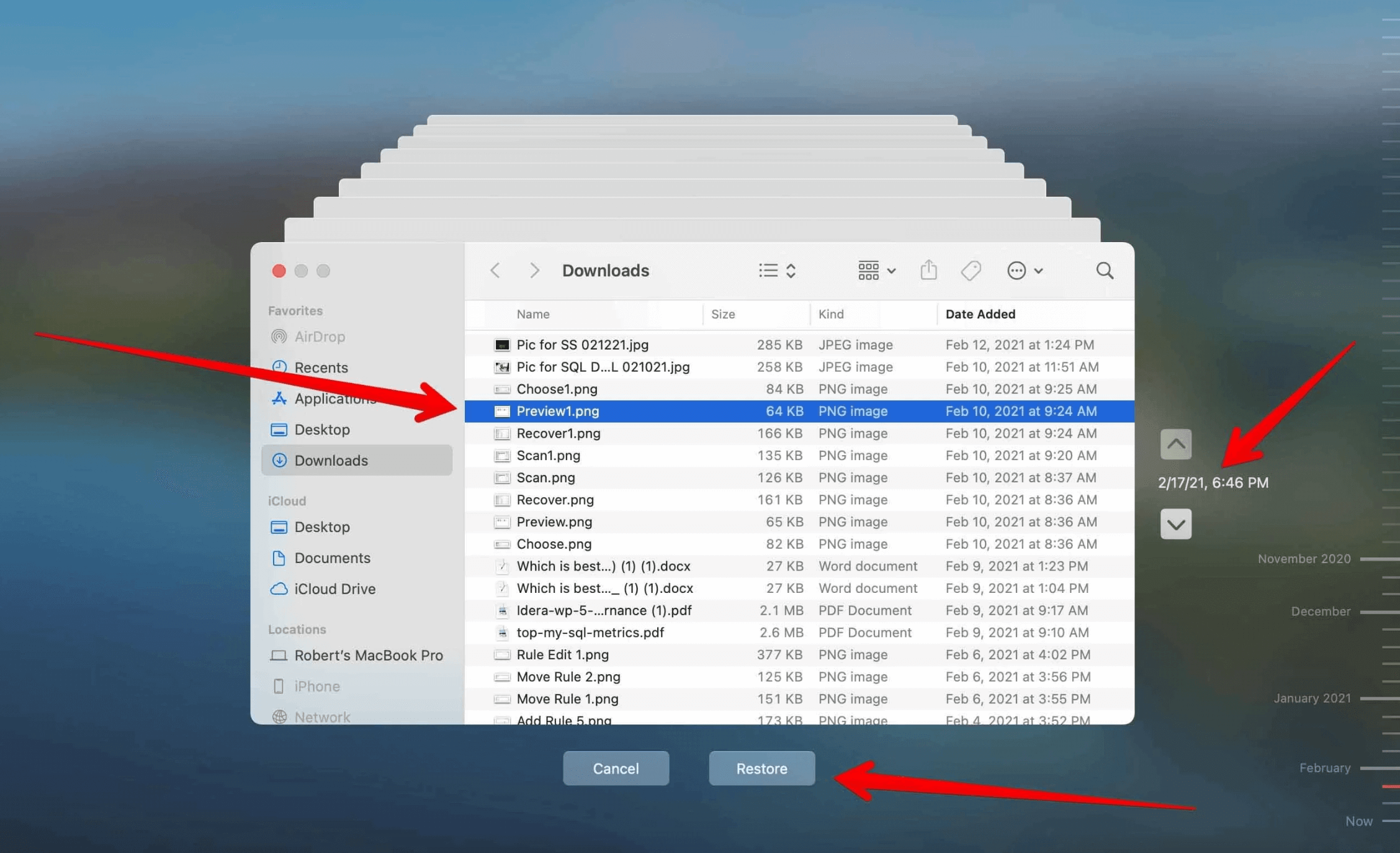Viewport: 1400px width, 853px height.
Task: Step to an earlier backup with up arrow
Action: (x=1176, y=445)
